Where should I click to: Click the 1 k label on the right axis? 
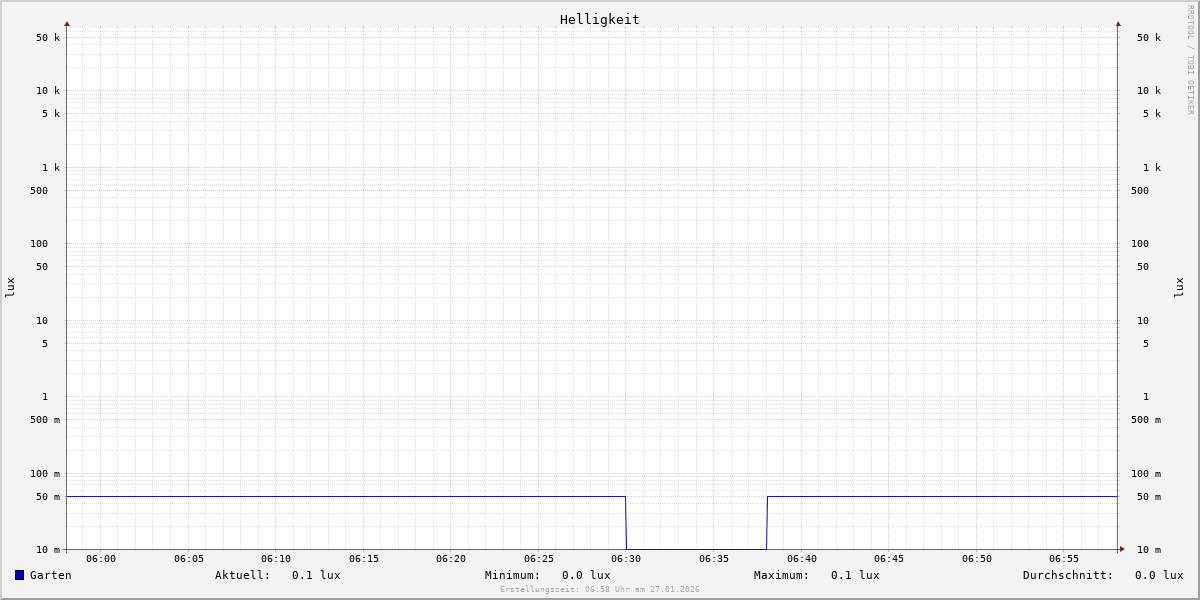click(x=1151, y=168)
